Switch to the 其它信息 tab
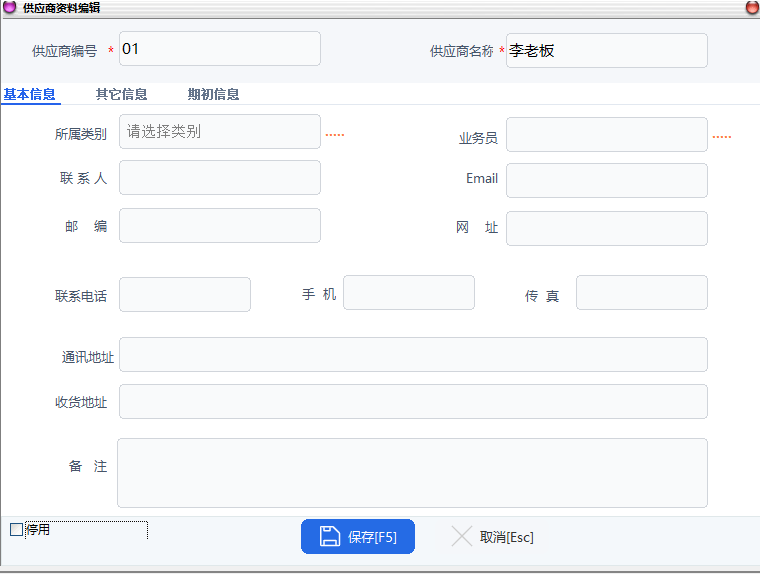Screen dimensions: 760x574 (122, 95)
